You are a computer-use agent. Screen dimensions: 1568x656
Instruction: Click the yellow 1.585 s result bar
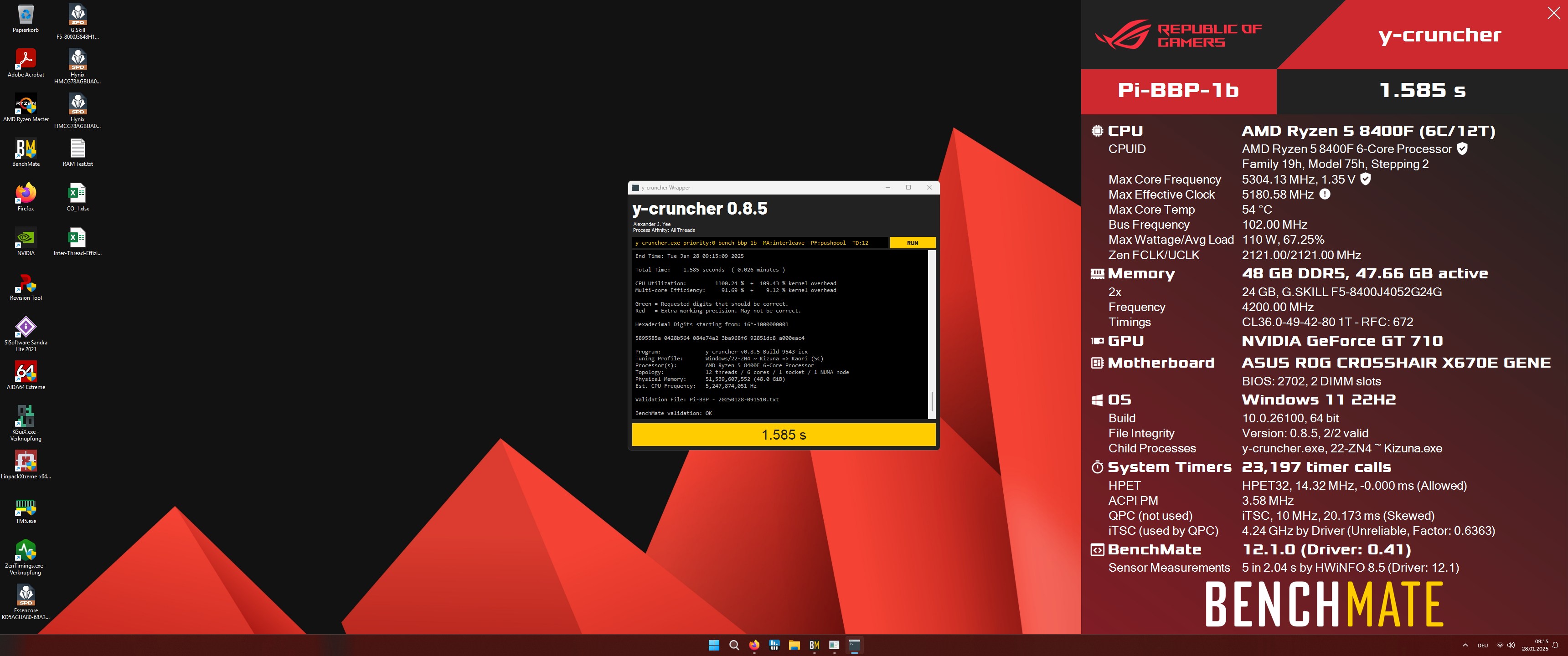click(x=784, y=435)
